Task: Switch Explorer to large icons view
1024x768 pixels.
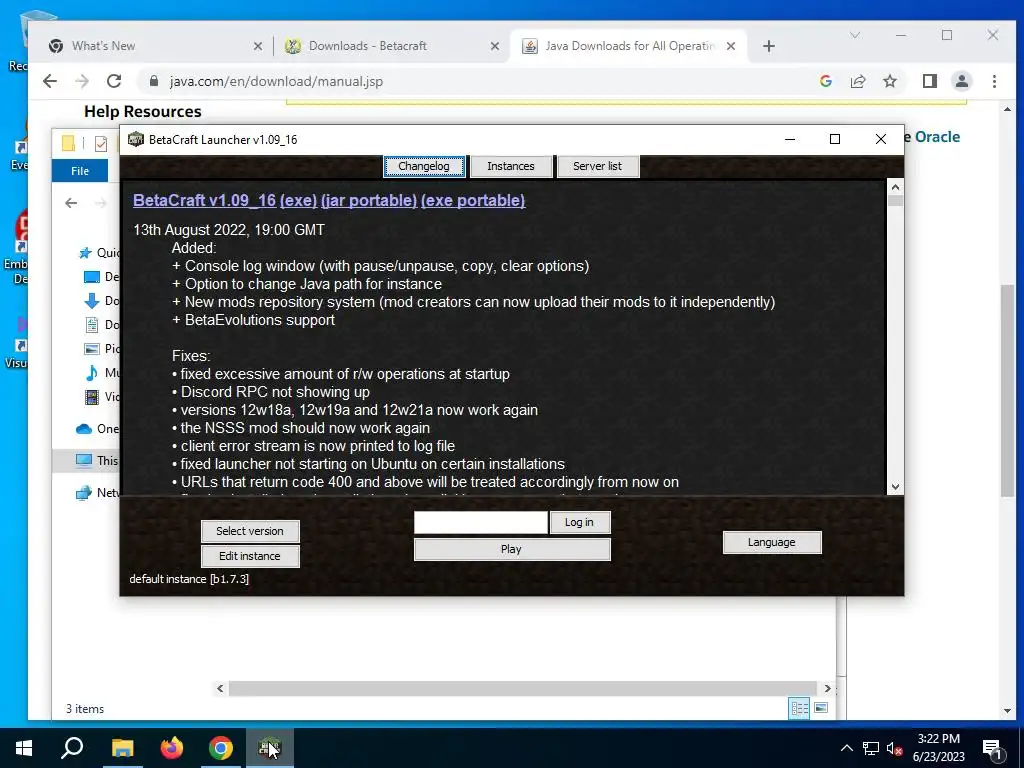Action: pos(821,708)
